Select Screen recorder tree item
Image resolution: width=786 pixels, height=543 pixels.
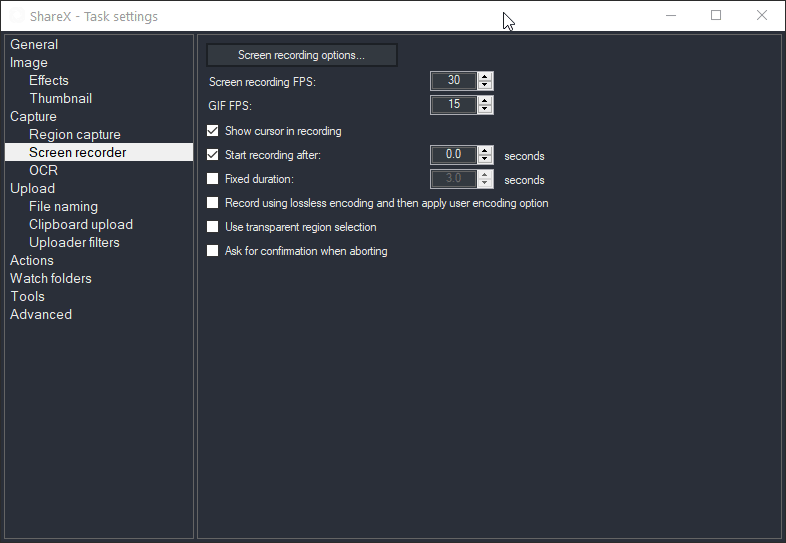(99, 152)
